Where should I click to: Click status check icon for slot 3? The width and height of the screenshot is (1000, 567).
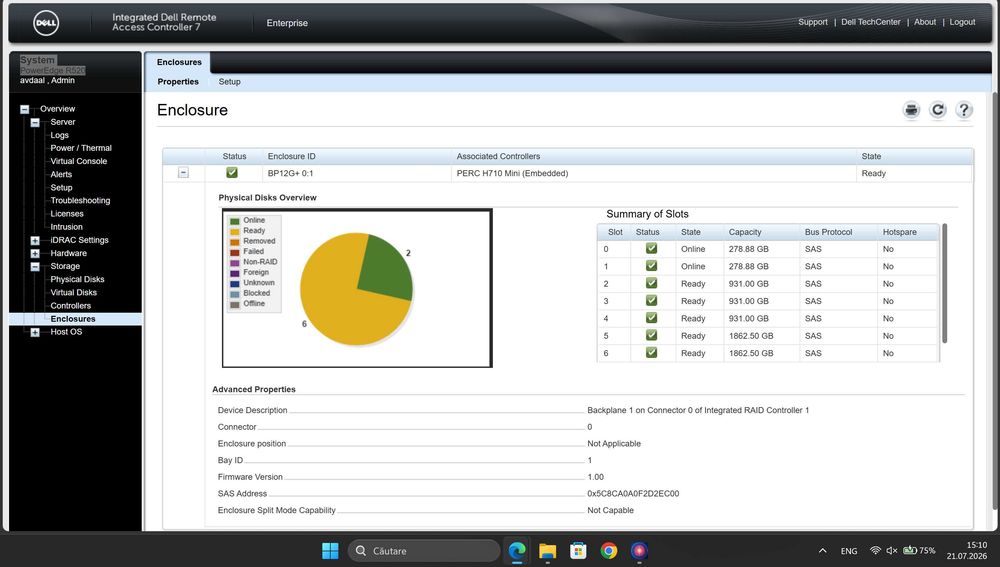coord(651,300)
